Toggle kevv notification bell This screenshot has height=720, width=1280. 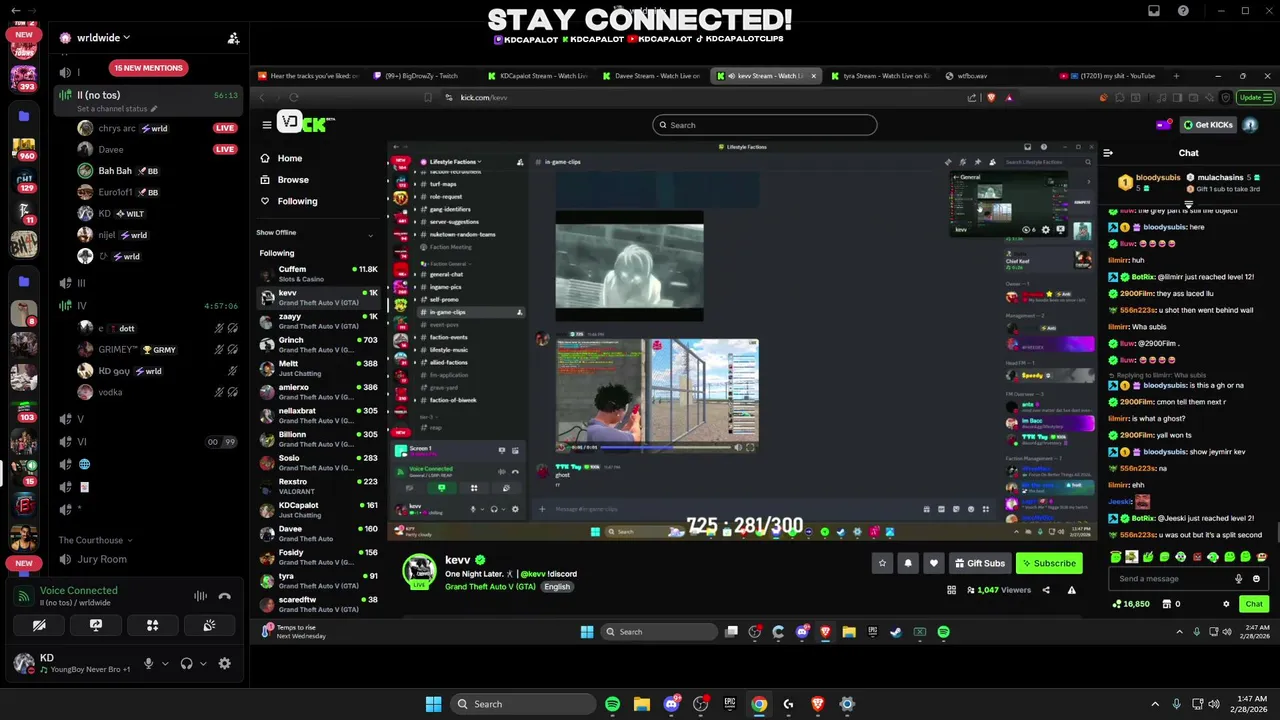908,563
